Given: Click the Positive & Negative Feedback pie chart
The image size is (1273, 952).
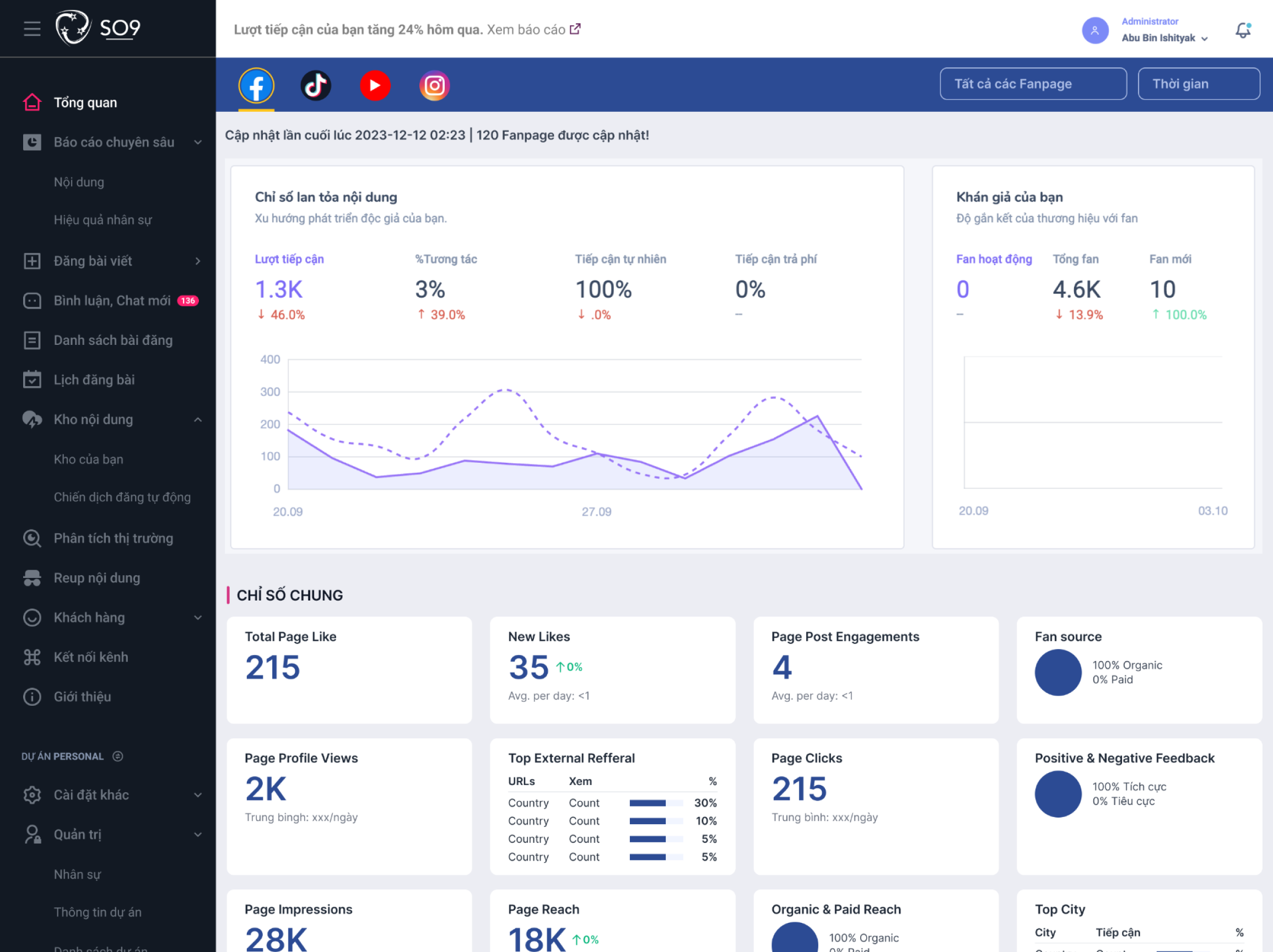Looking at the screenshot, I should click(x=1058, y=794).
